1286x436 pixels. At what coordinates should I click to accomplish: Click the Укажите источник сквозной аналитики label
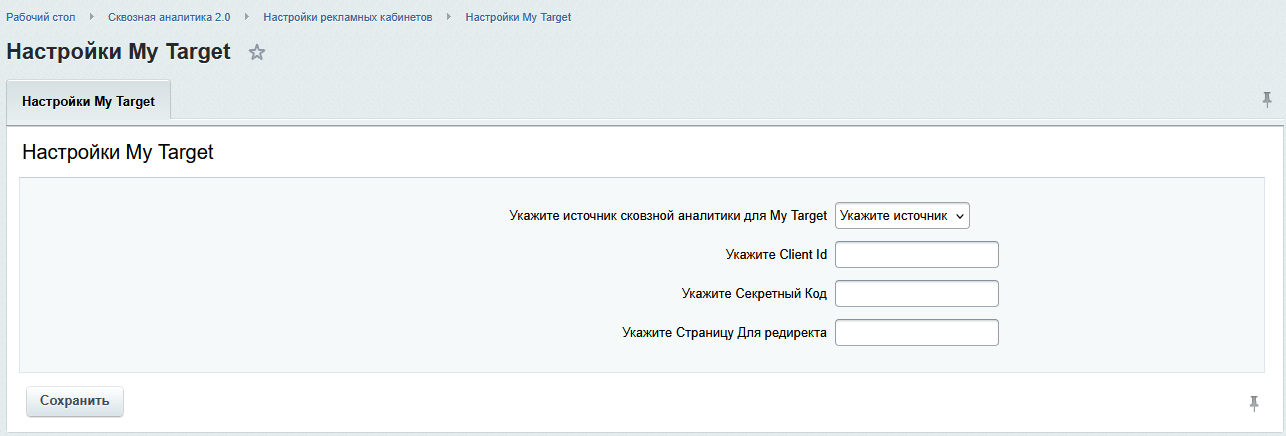(668, 215)
